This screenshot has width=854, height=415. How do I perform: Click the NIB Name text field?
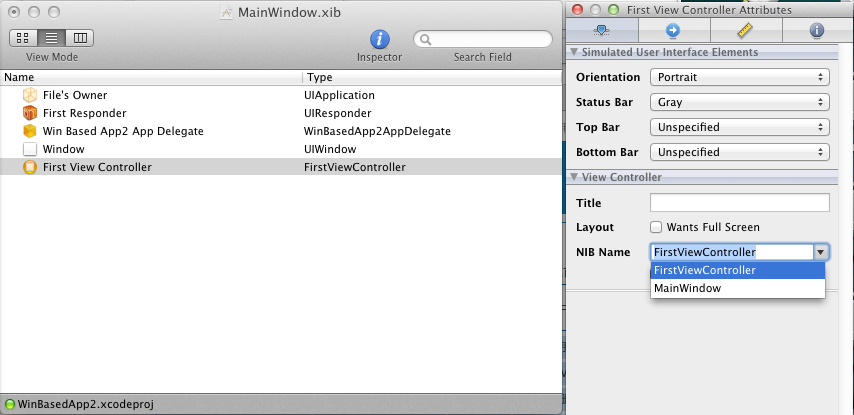click(x=732, y=252)
